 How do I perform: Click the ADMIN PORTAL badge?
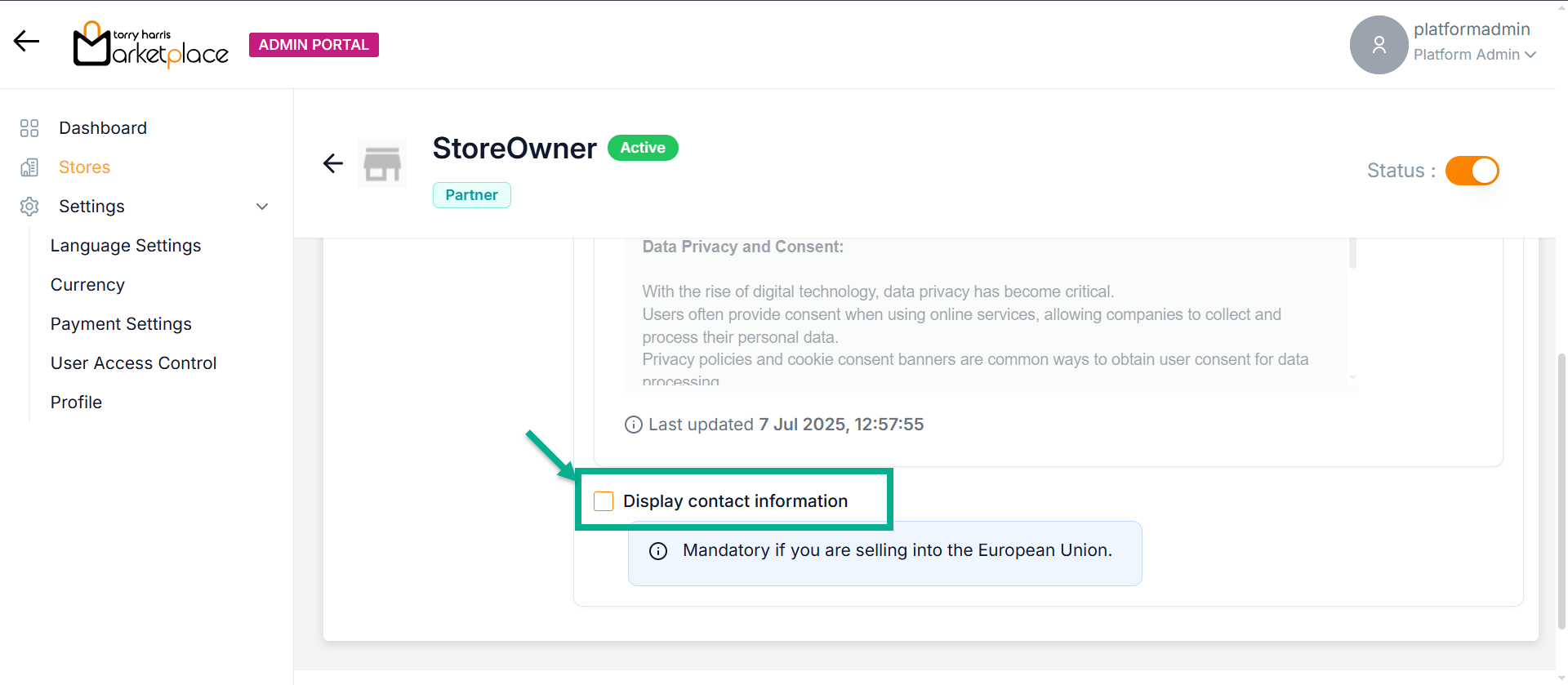[x=314, y=45]
